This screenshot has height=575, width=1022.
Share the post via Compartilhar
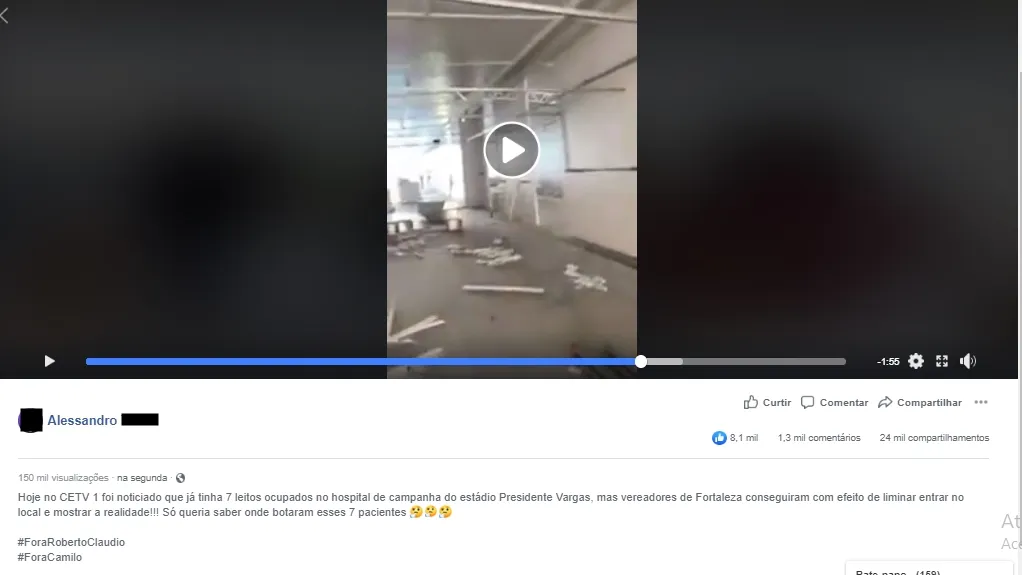click(x=920, y=402)
